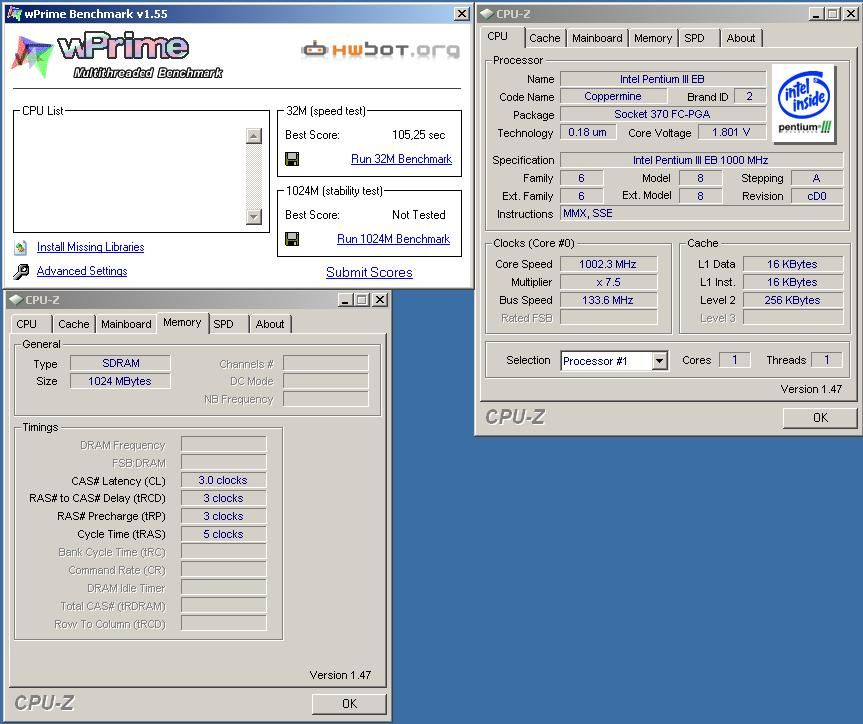Click the Instructions field 'MMX, SSE'

tap(701, 214)
